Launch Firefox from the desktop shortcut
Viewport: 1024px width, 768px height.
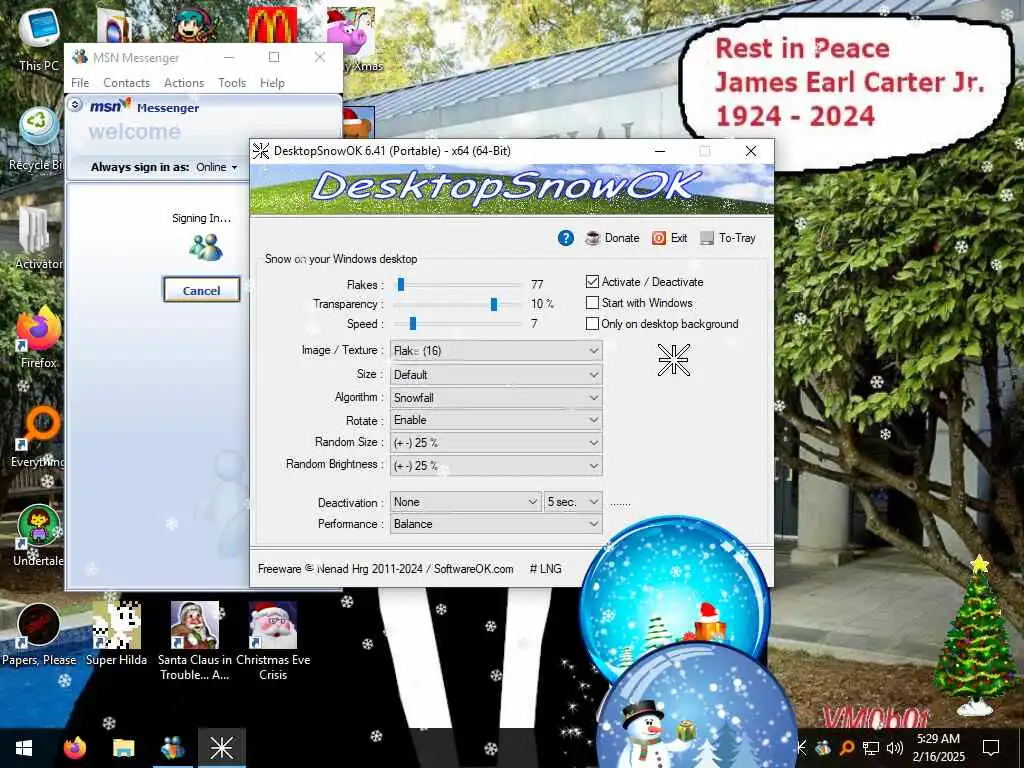click(x=38, y=338)
